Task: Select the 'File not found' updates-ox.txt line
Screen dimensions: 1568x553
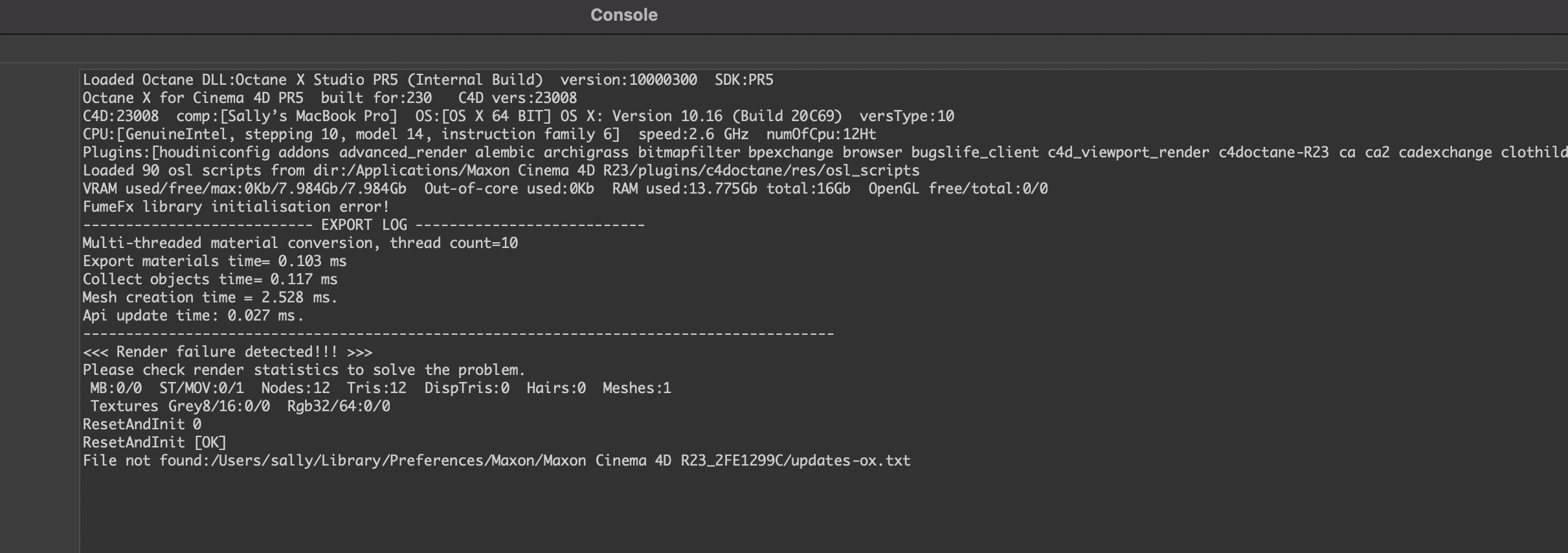Action: 497,460
